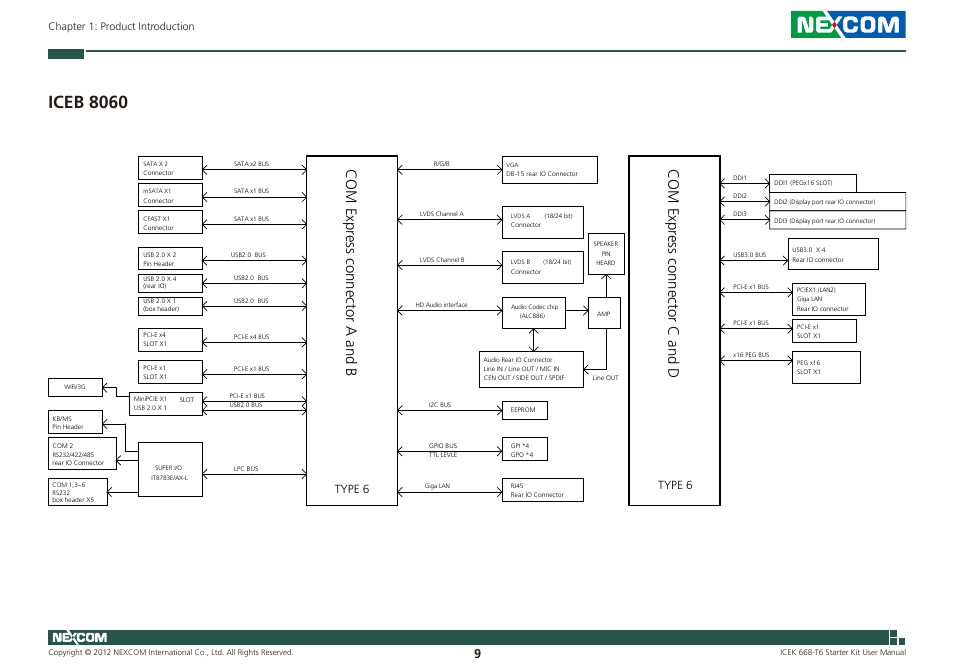Click the 'USB3.0 BUS' label
954x672 pixels.
tap(750, 255)
